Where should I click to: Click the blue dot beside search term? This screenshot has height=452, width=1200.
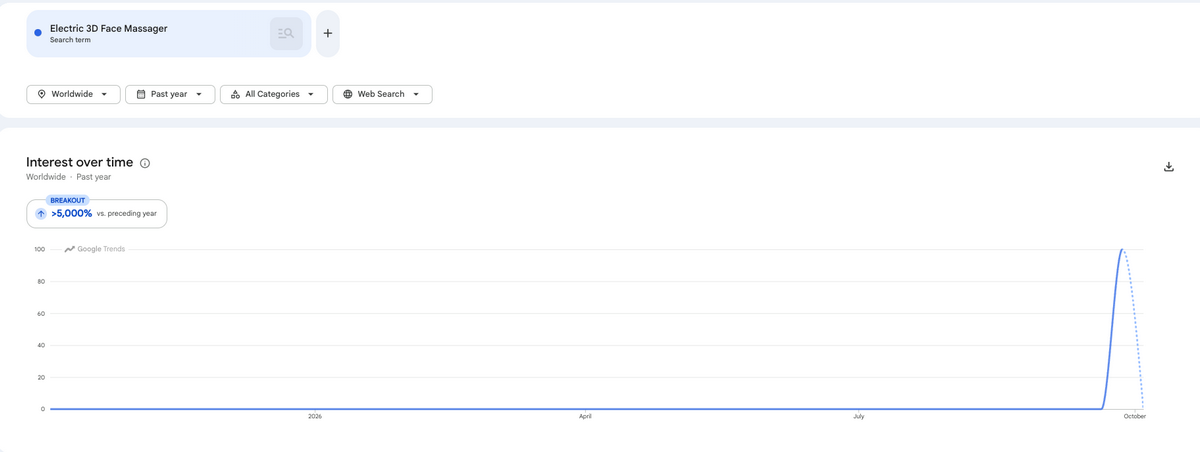tap(38, 33)
